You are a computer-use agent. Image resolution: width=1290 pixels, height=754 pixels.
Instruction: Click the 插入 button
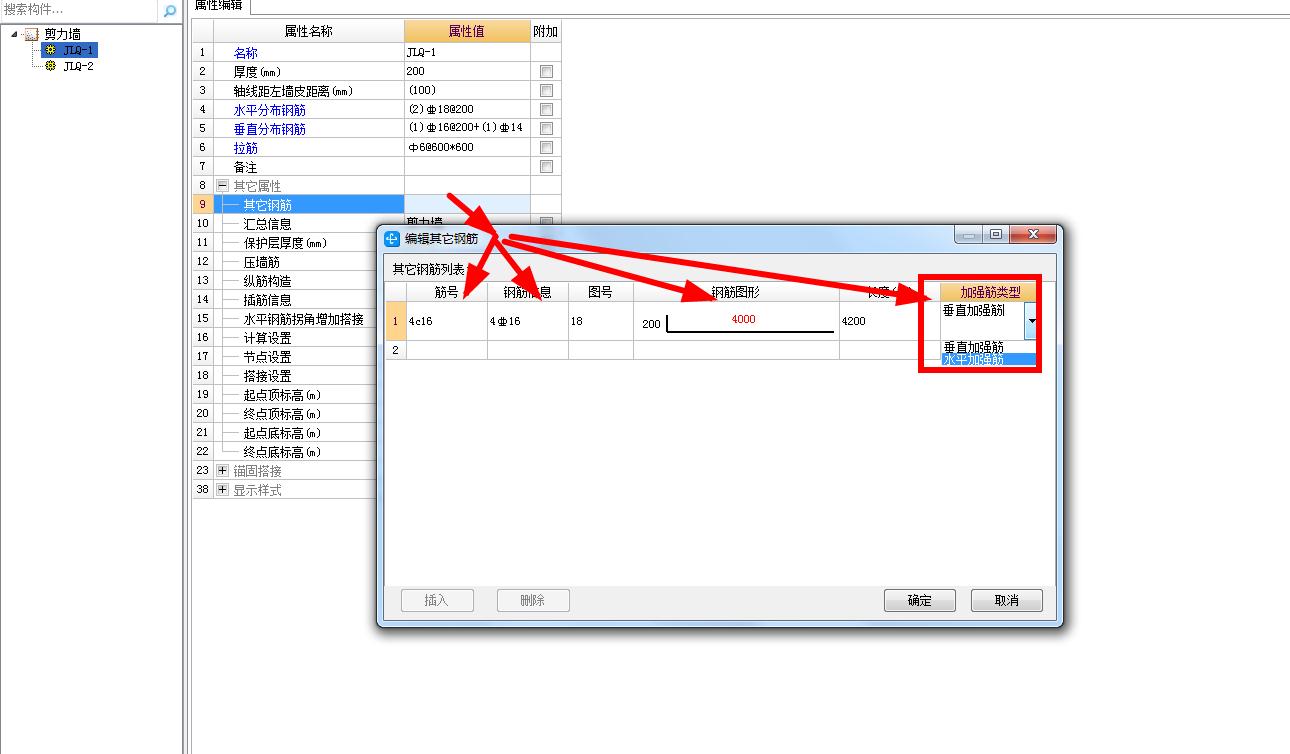point(436,600)
